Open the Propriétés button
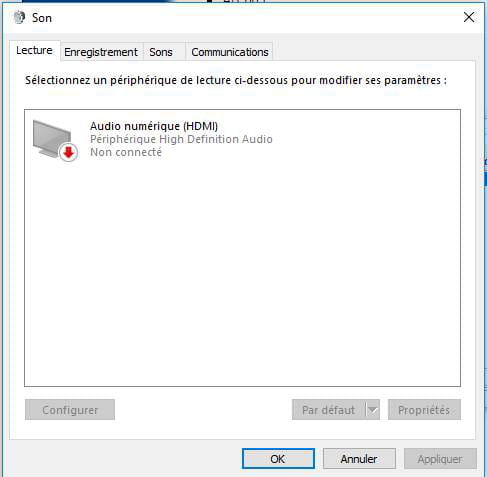 coord(424,410)
